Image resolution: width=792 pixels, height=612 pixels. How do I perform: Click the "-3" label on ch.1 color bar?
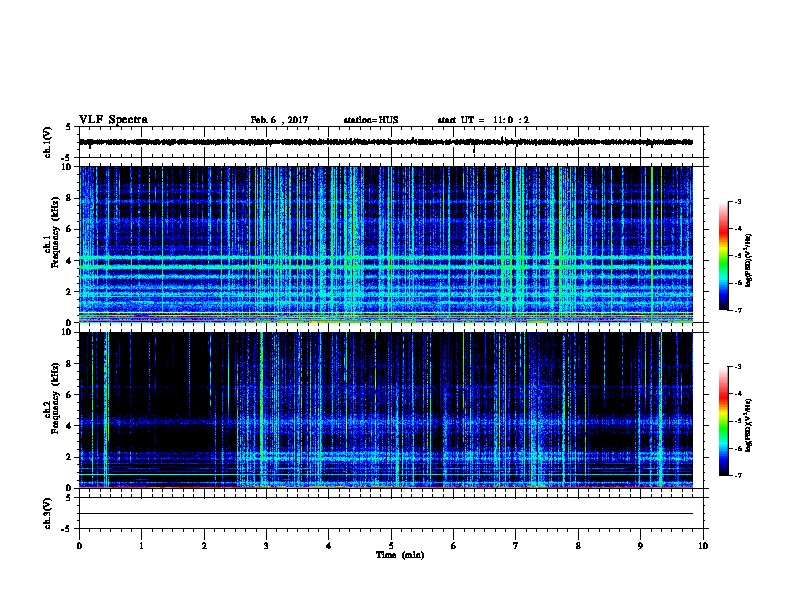[x=738, y=201]
